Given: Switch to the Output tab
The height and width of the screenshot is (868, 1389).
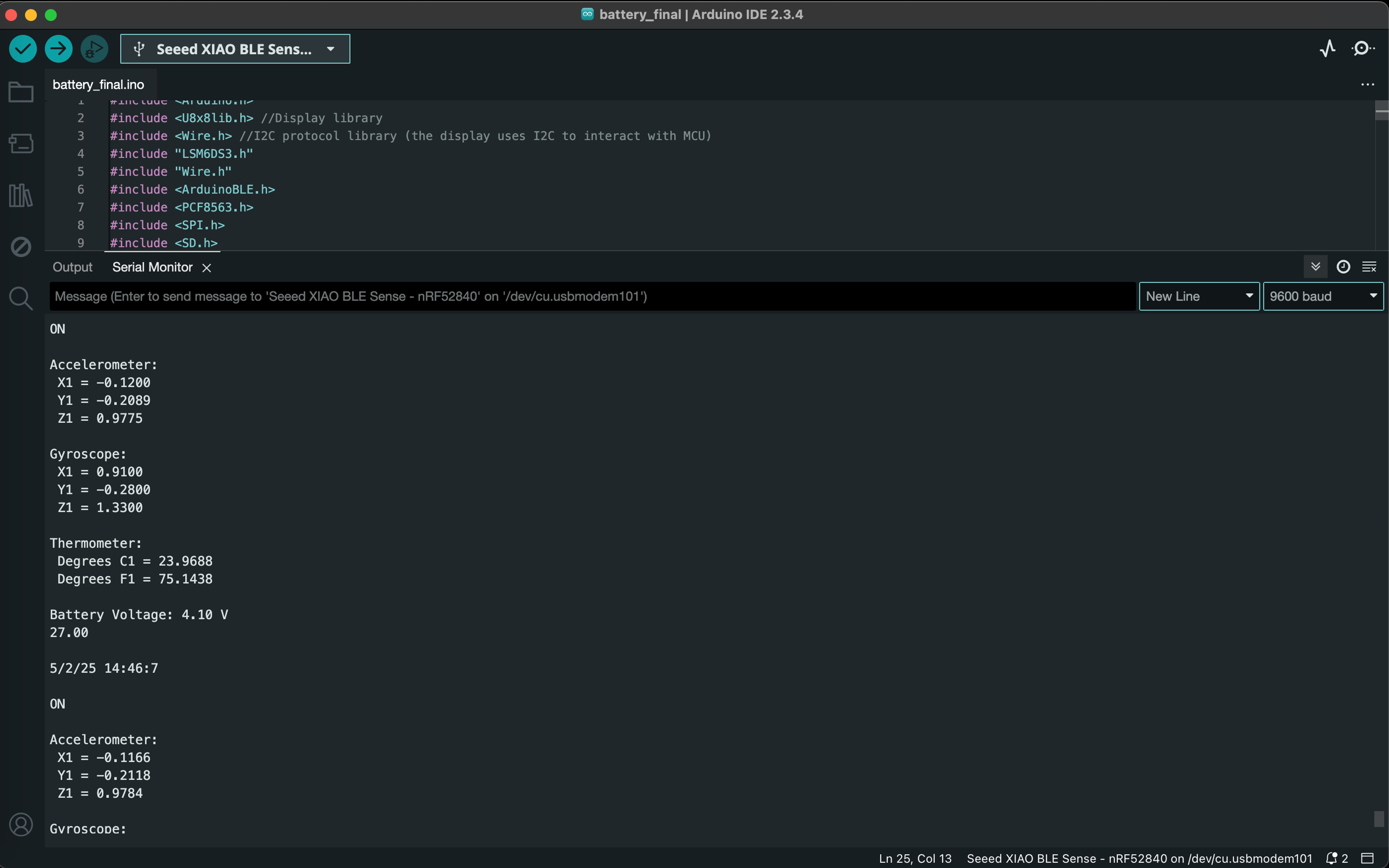Looking at the screenshot, I should (72, 267).
